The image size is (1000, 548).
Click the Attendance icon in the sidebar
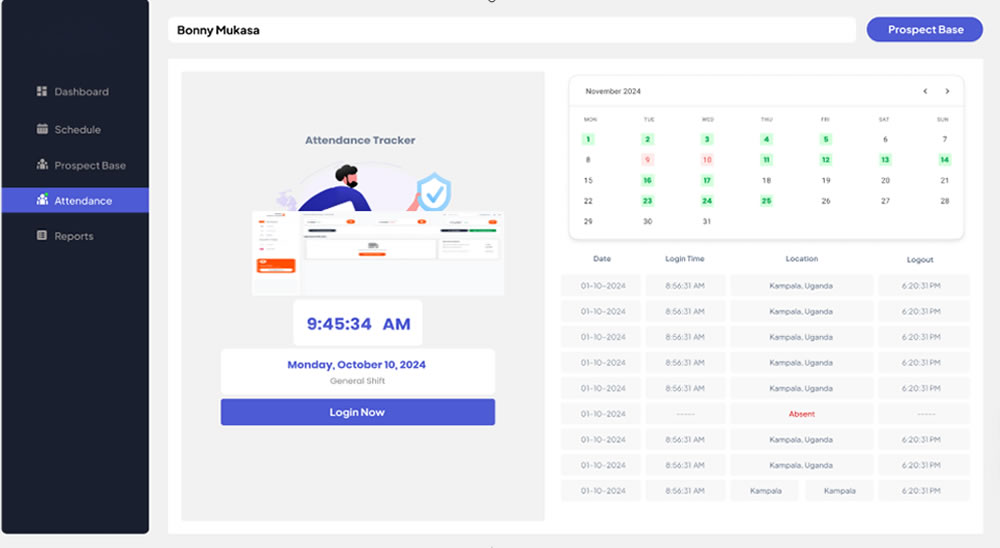[42, 200]
